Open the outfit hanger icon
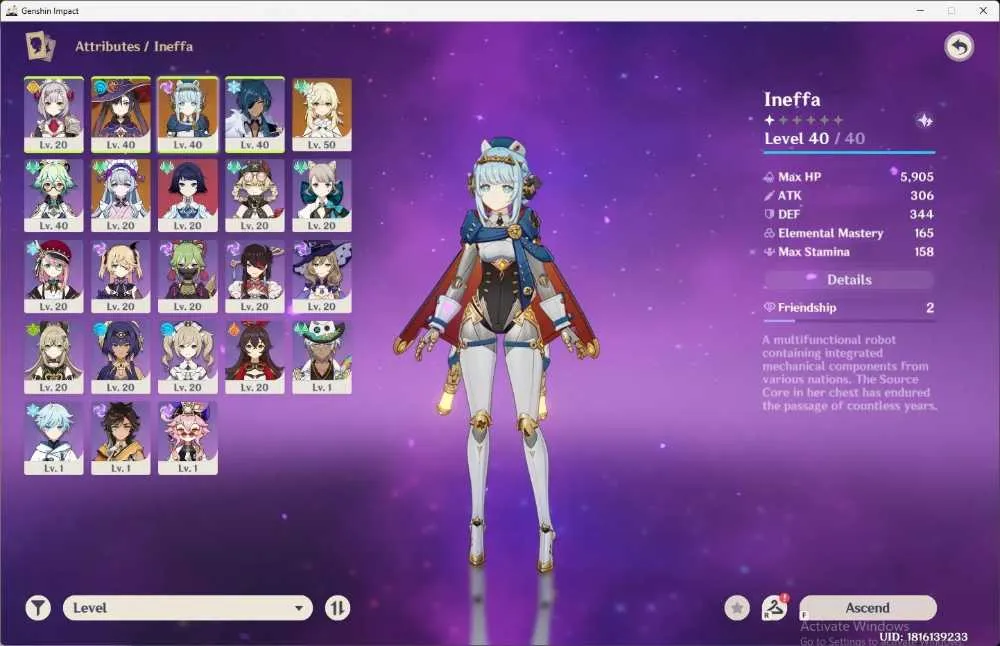Screen dimensions: 1000x646 point(774,608)
